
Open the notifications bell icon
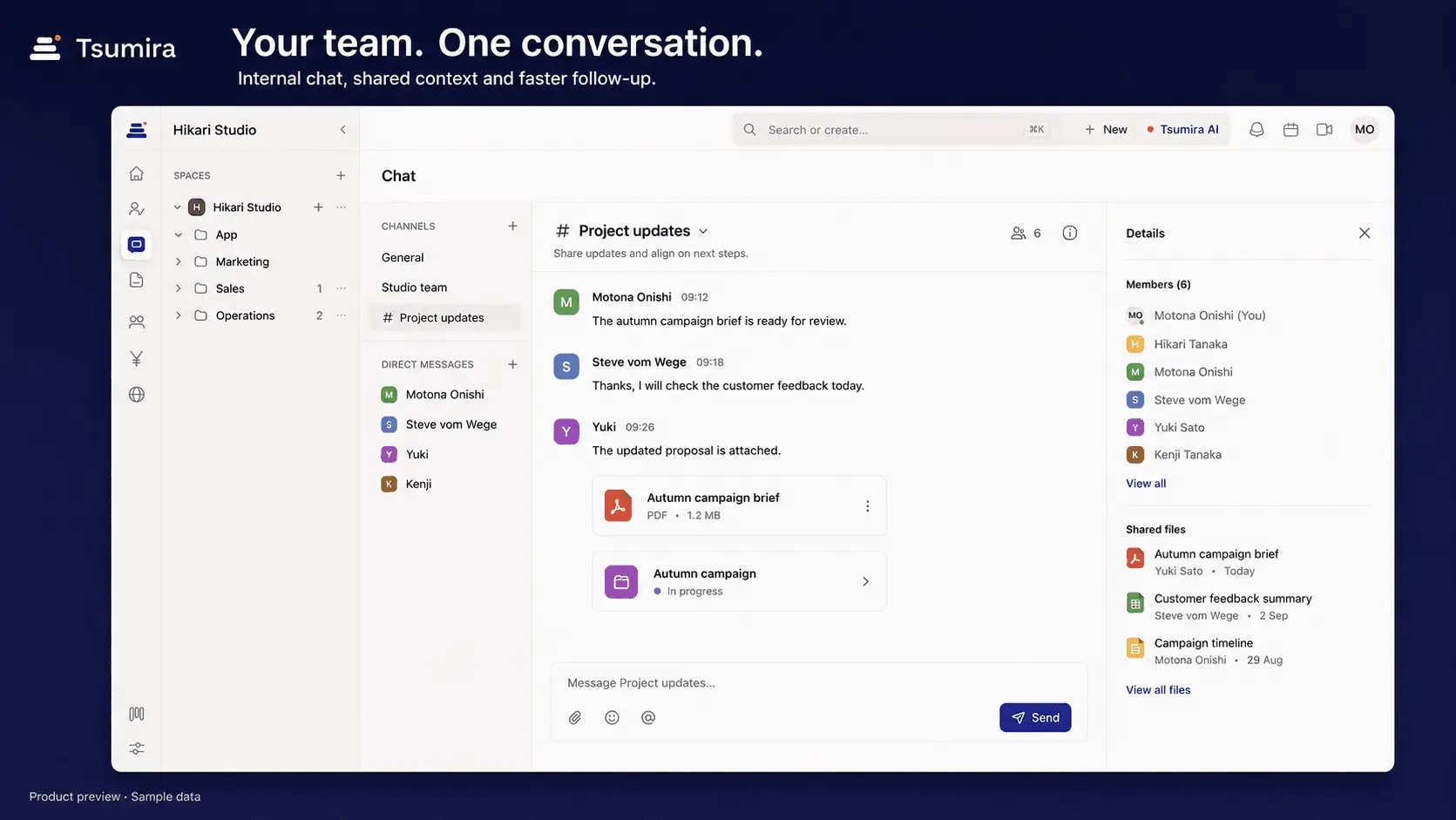tap(1256, 129)
